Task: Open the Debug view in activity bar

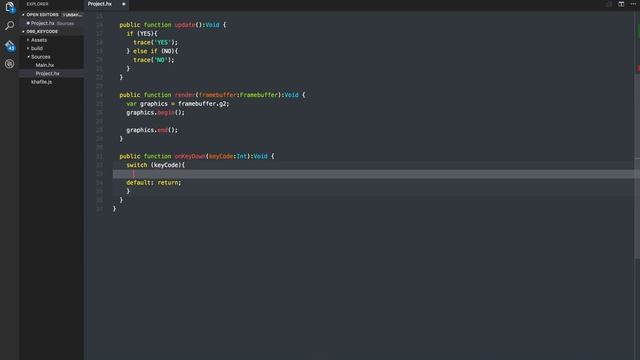Action: click(x=9, y=64)
